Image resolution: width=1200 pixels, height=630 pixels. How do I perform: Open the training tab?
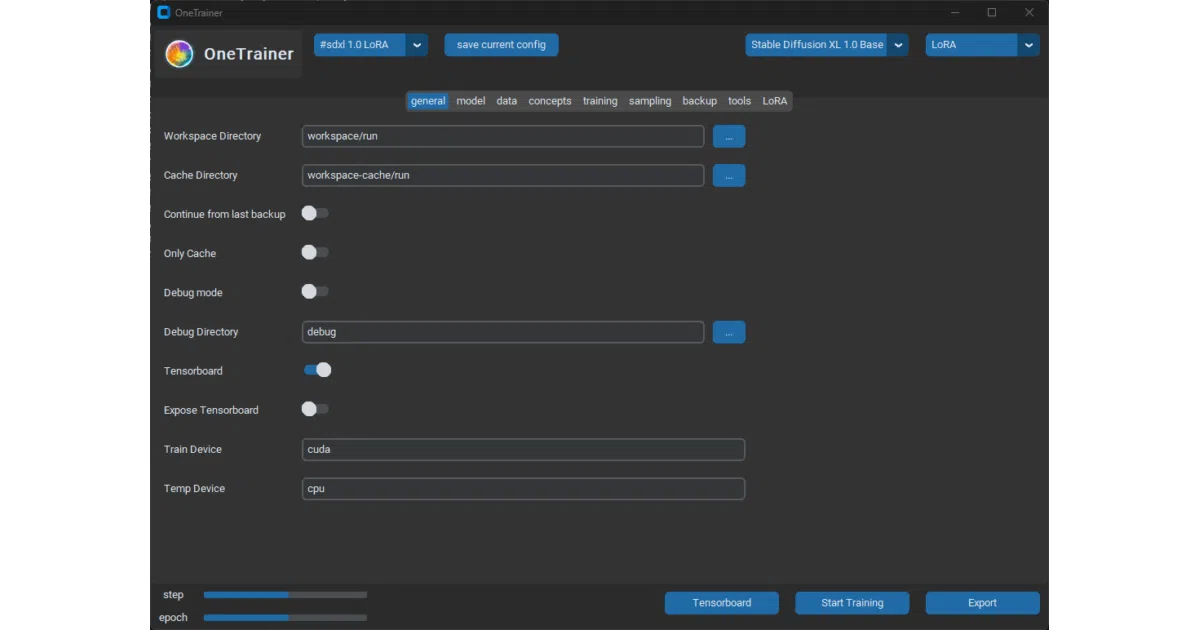click(x=600, y=101)
